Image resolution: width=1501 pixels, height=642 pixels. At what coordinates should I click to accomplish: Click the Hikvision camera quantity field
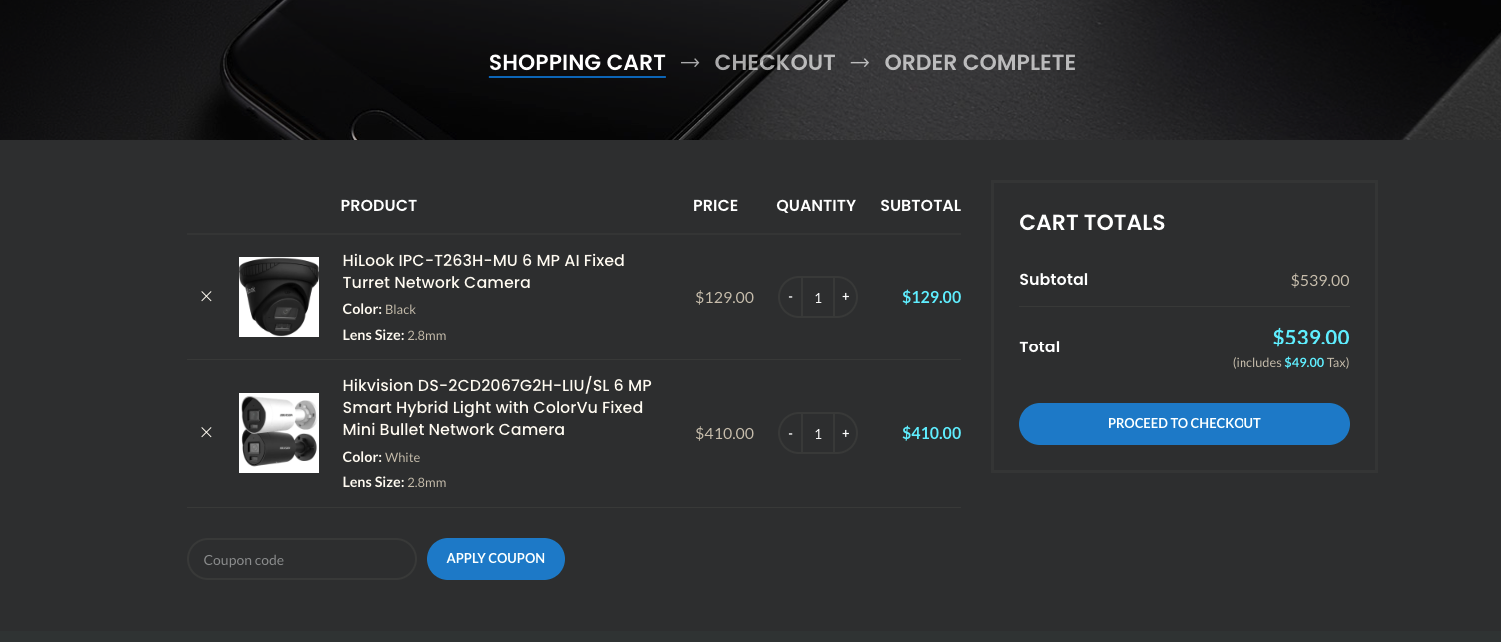pos(818,433)
